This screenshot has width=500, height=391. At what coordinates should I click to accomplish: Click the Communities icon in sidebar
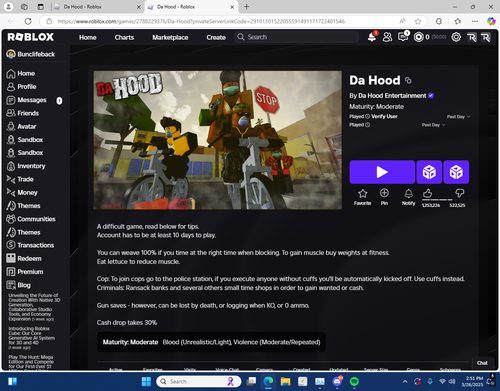11,219
